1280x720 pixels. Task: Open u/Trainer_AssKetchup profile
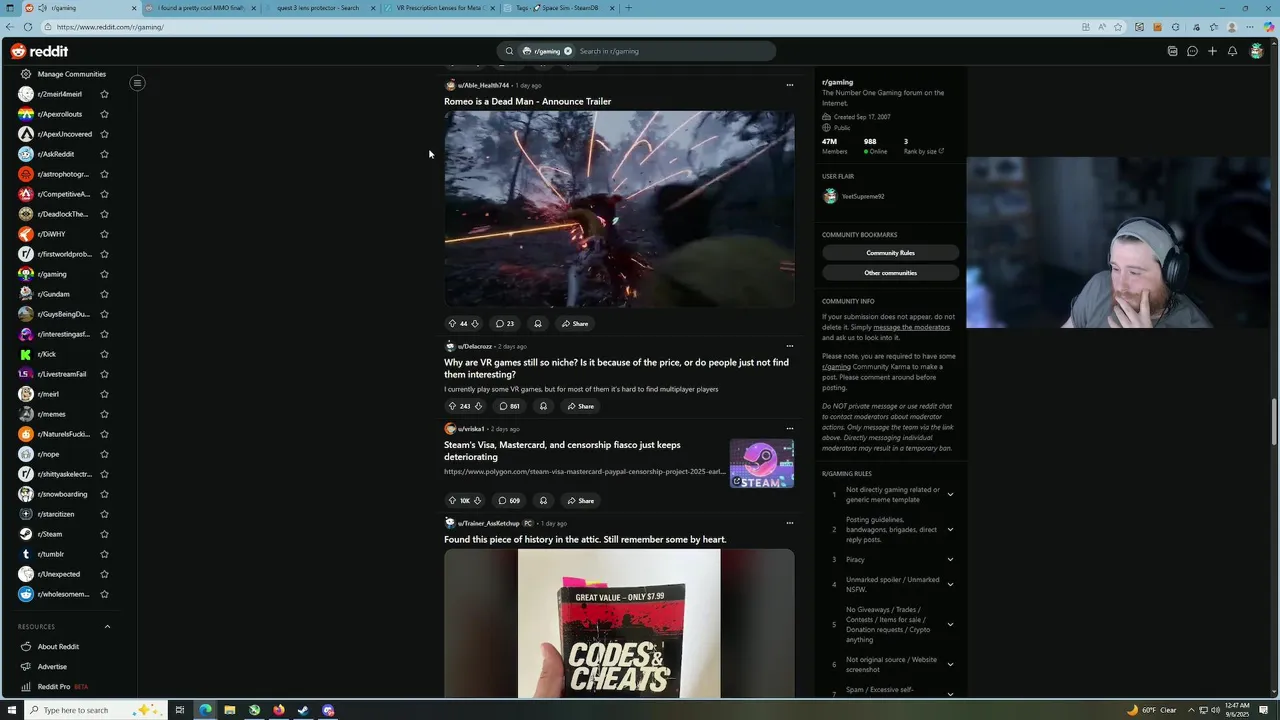point(488,523)
